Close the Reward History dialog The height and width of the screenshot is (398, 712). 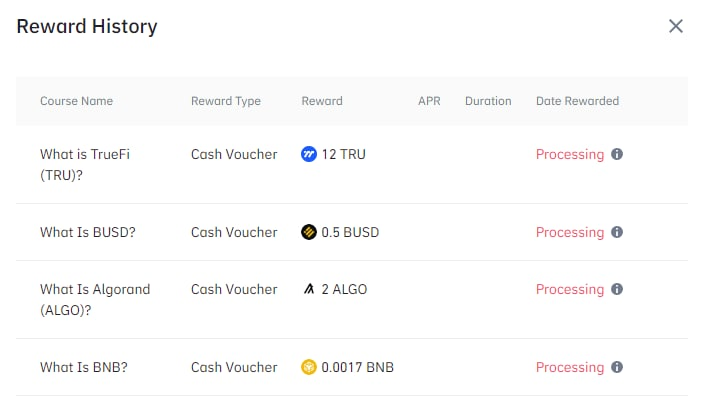click(676, 26)
